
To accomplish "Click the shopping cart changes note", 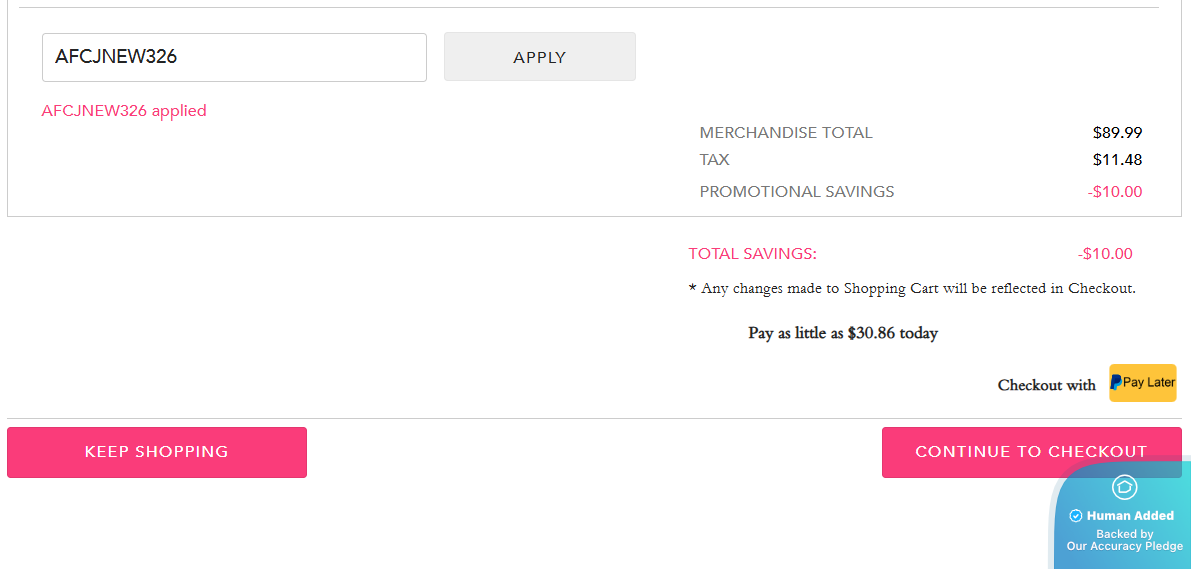I will [x=912, y=289].
